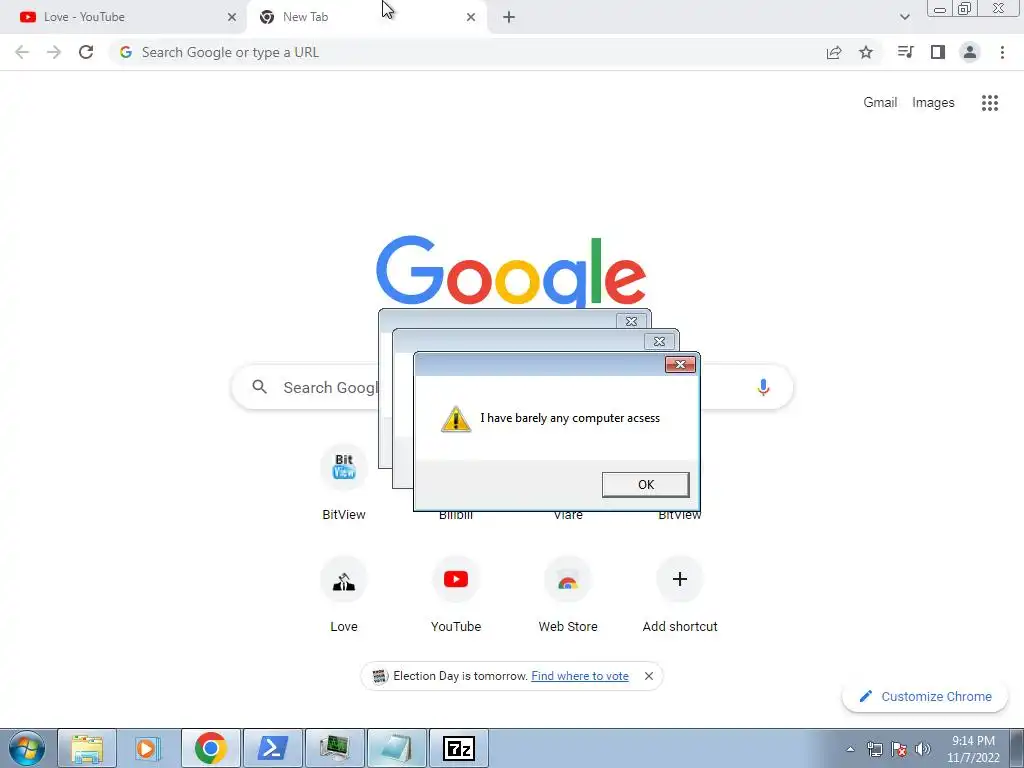
Task: Click OK in the warning dialog
Action: [645, 485]
